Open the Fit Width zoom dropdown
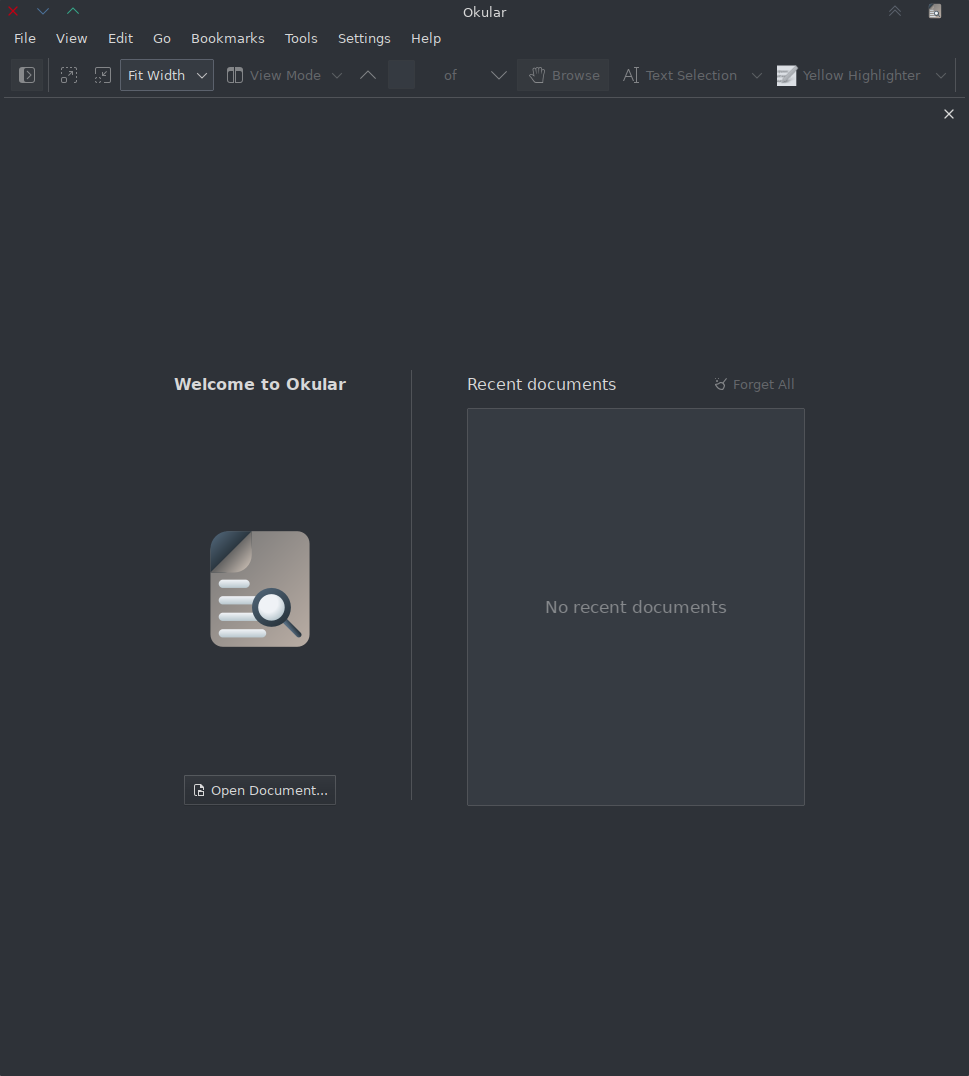Image resolution: width=969 pixels, height=1076 pixels. 167,75
